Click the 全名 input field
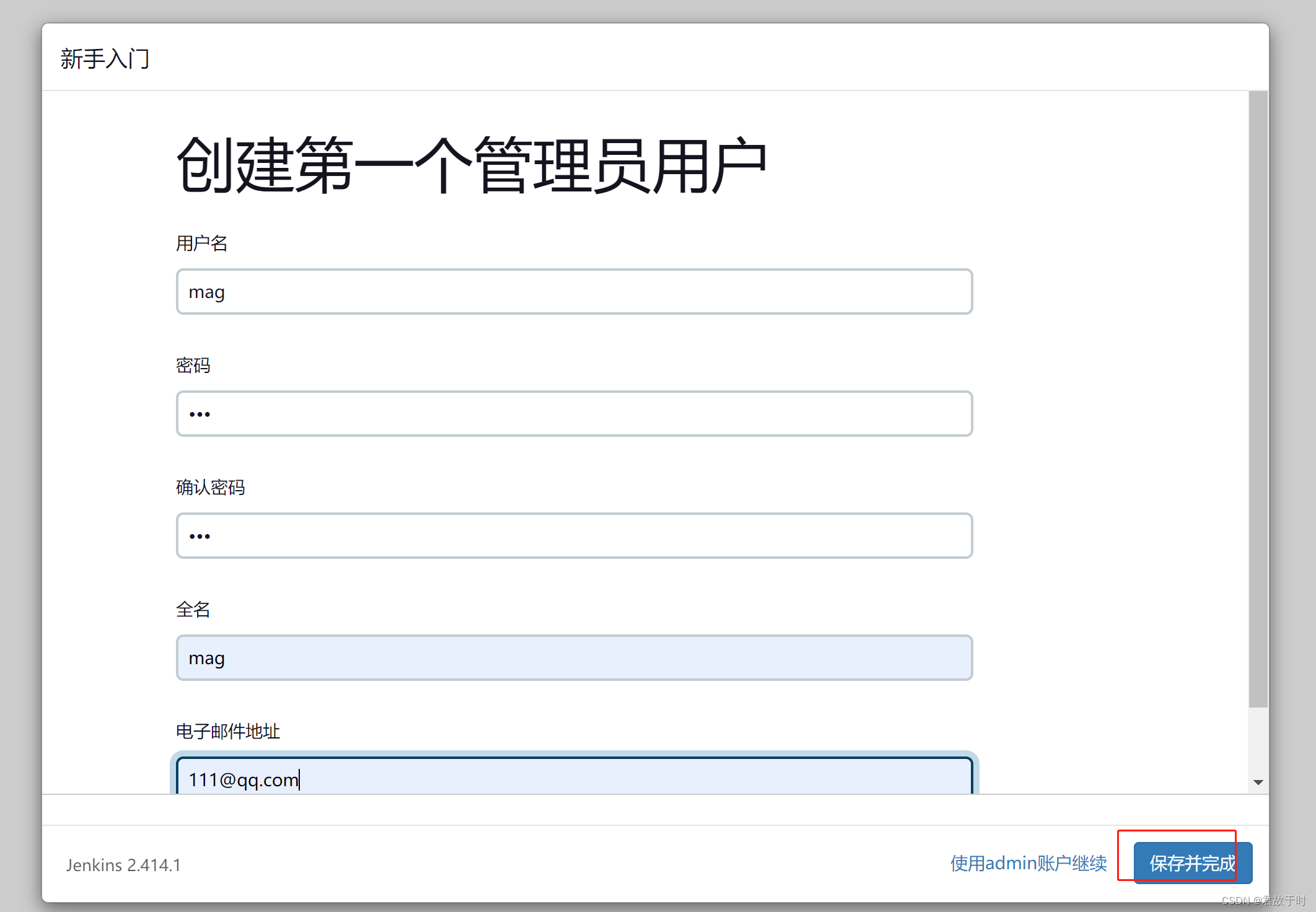 coord(574,658)
